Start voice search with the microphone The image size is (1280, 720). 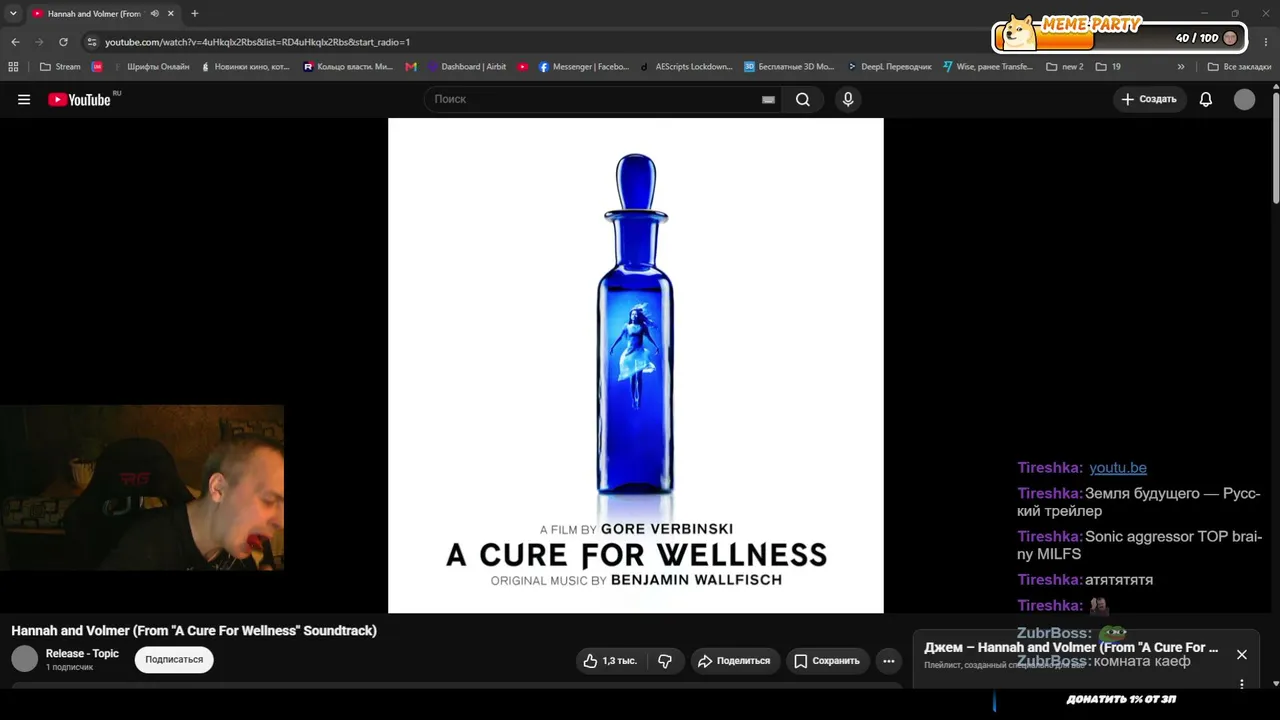point(848,99)
